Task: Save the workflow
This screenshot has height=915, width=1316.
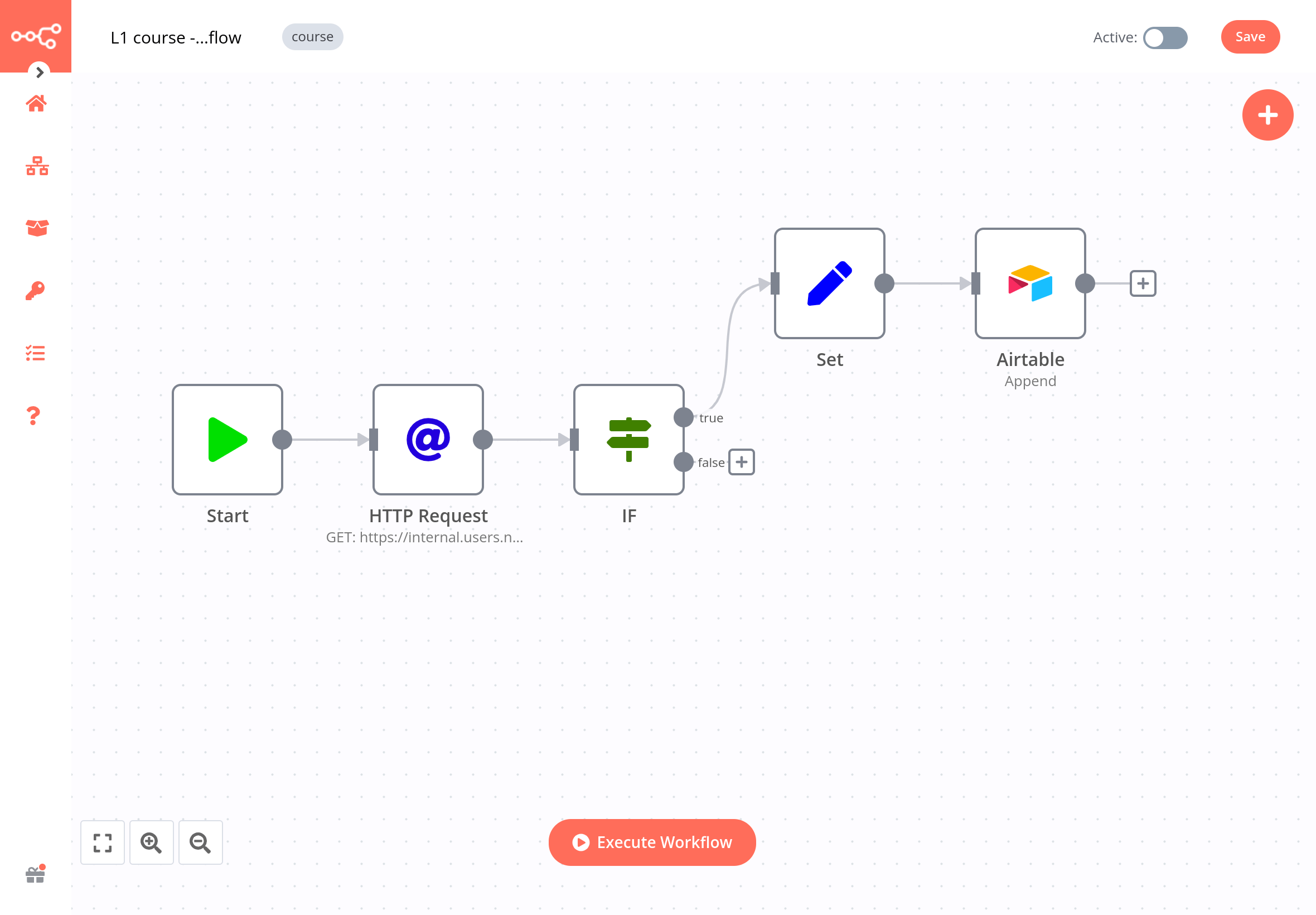Action: pos(1250,36)
